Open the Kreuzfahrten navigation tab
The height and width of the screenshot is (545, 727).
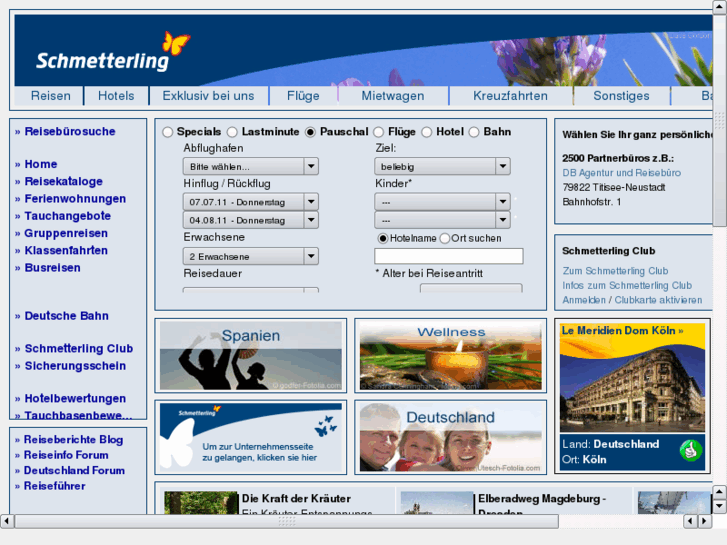510,96
